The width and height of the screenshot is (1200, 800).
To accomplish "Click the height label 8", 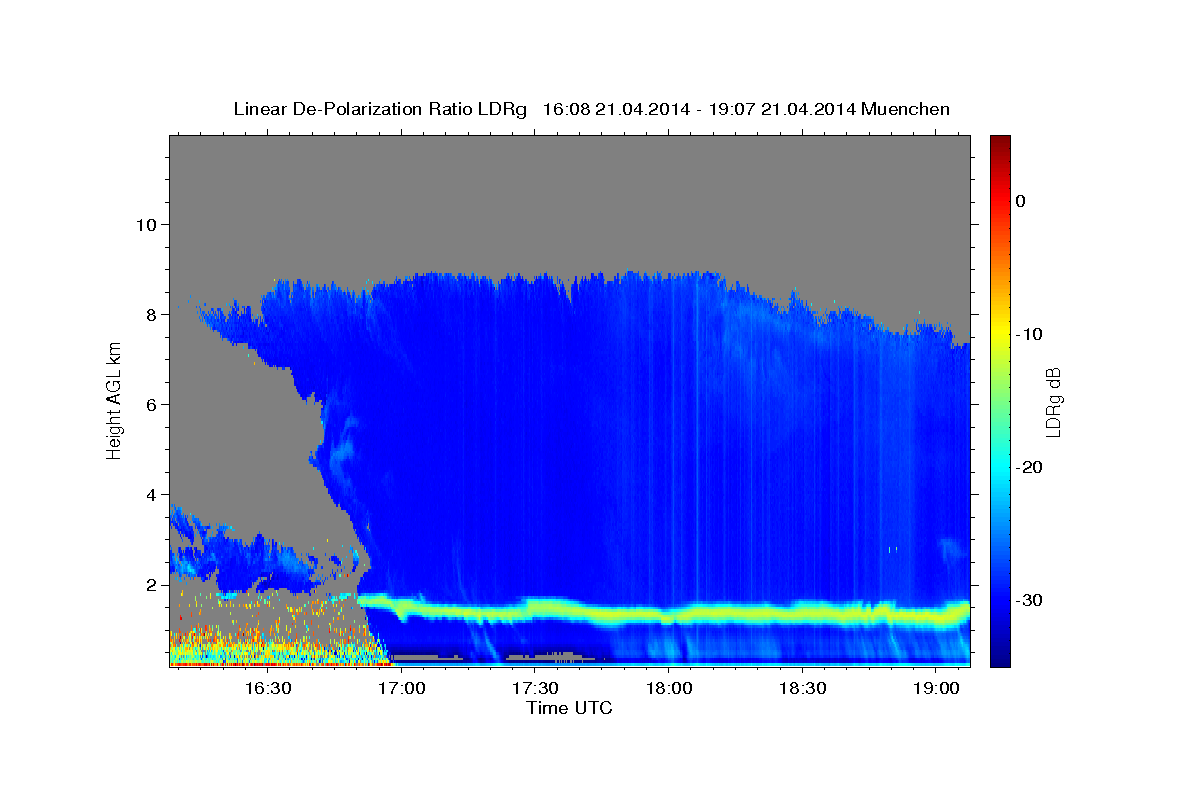I will tap(150, 314).
